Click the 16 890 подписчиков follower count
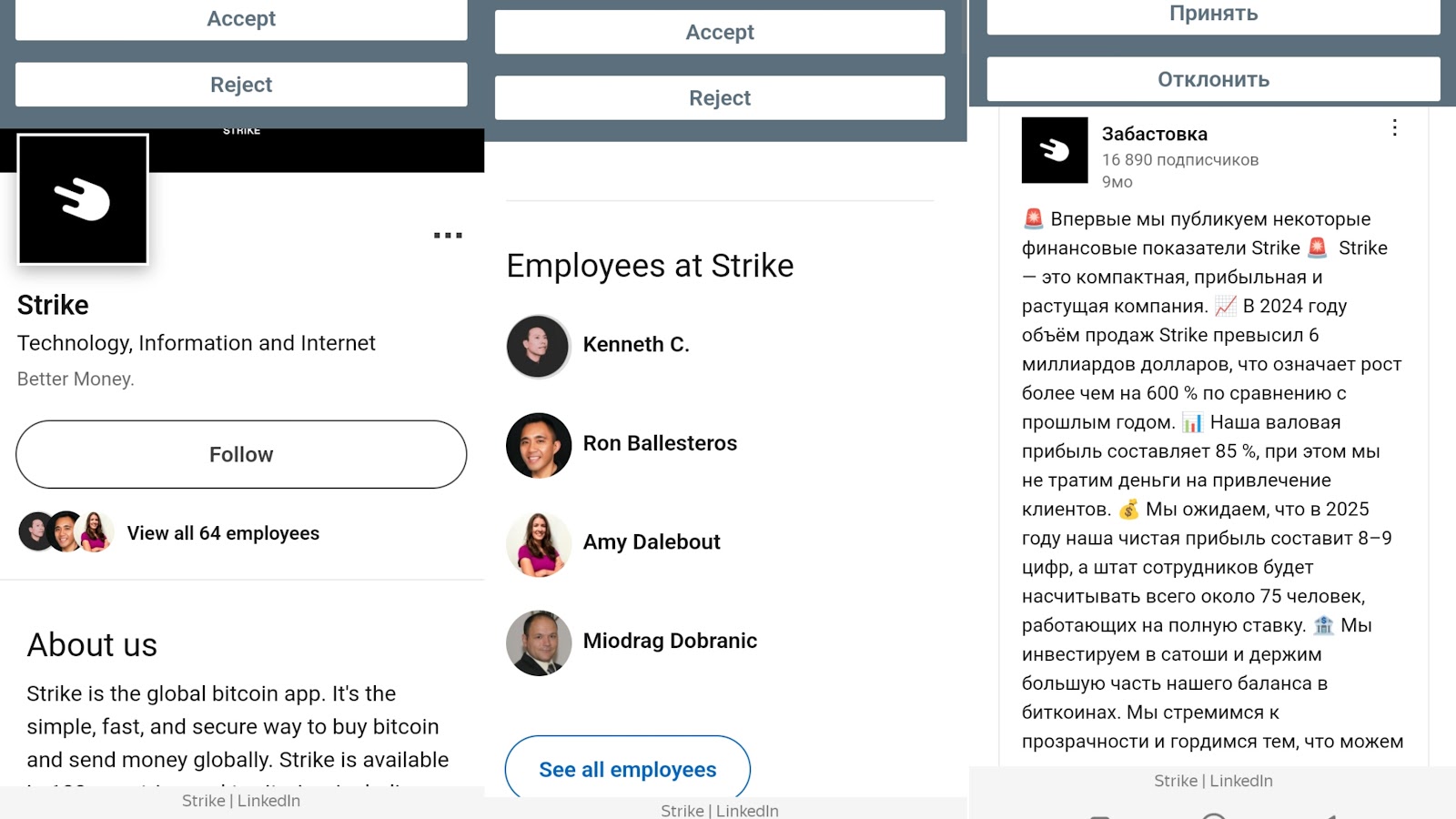The image size is (1456, 819). tap(1180, 159)
